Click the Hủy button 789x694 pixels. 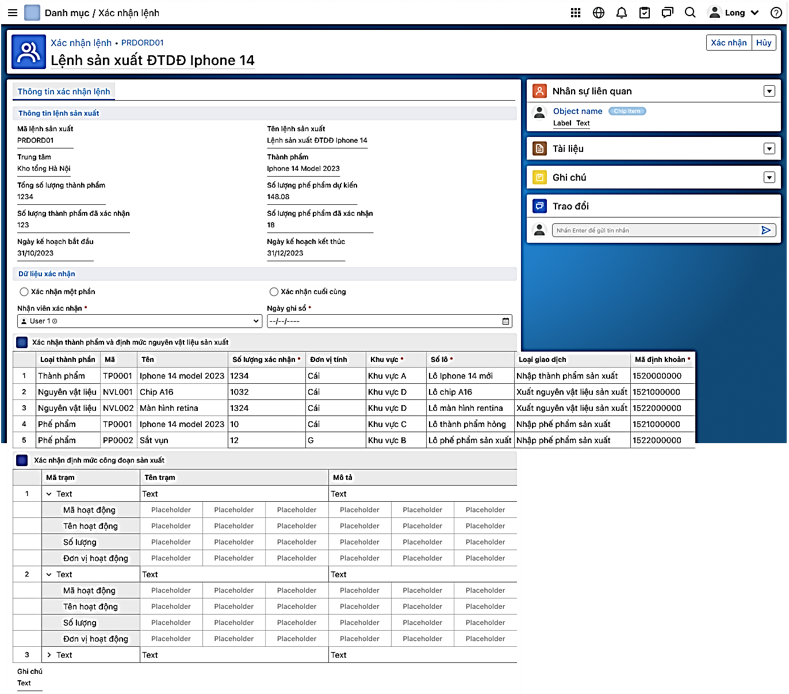pyautogui.click(x=764, y=43)
